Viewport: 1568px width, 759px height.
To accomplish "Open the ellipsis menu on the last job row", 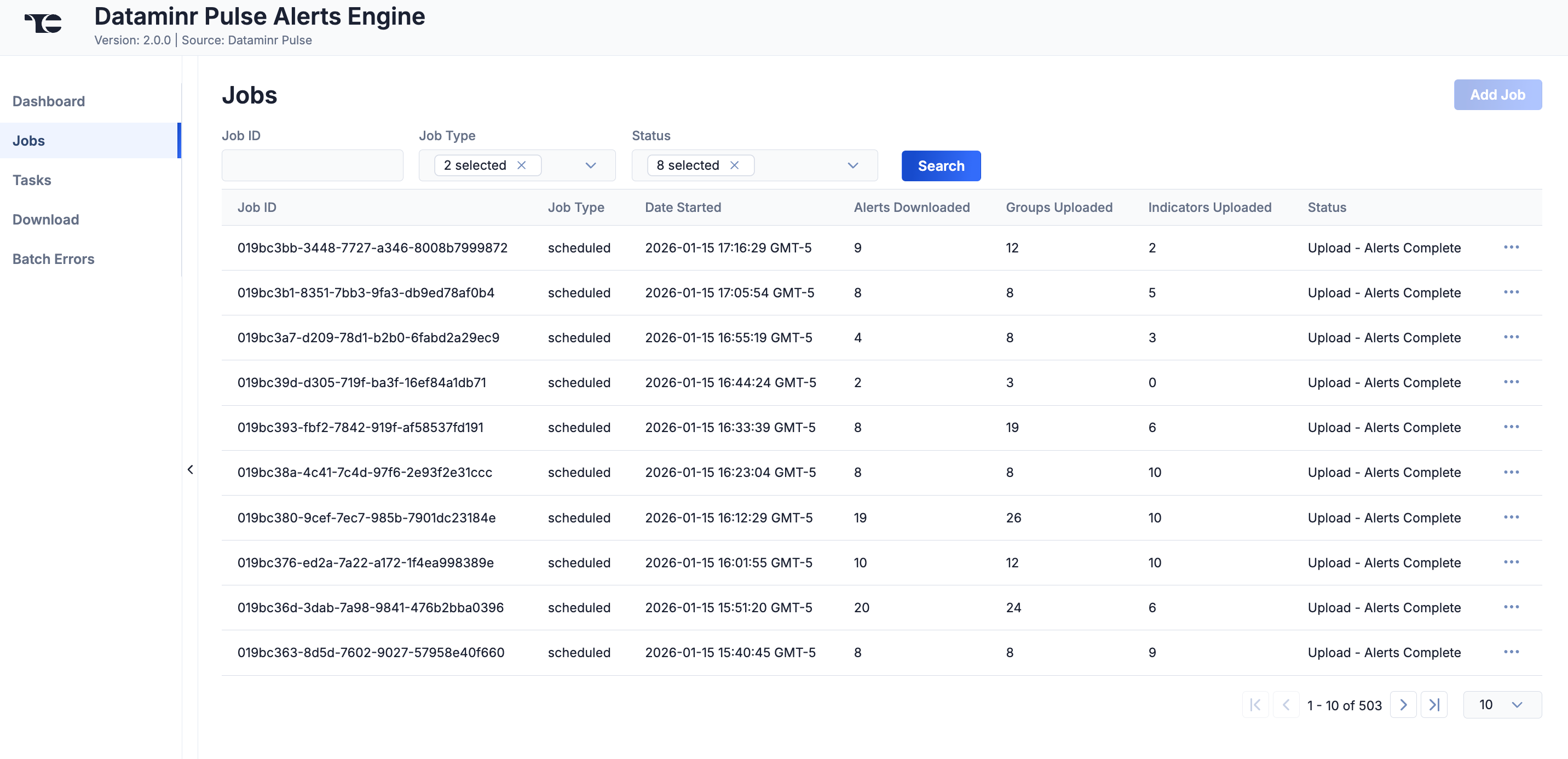I will click(x=1513, y=652).
